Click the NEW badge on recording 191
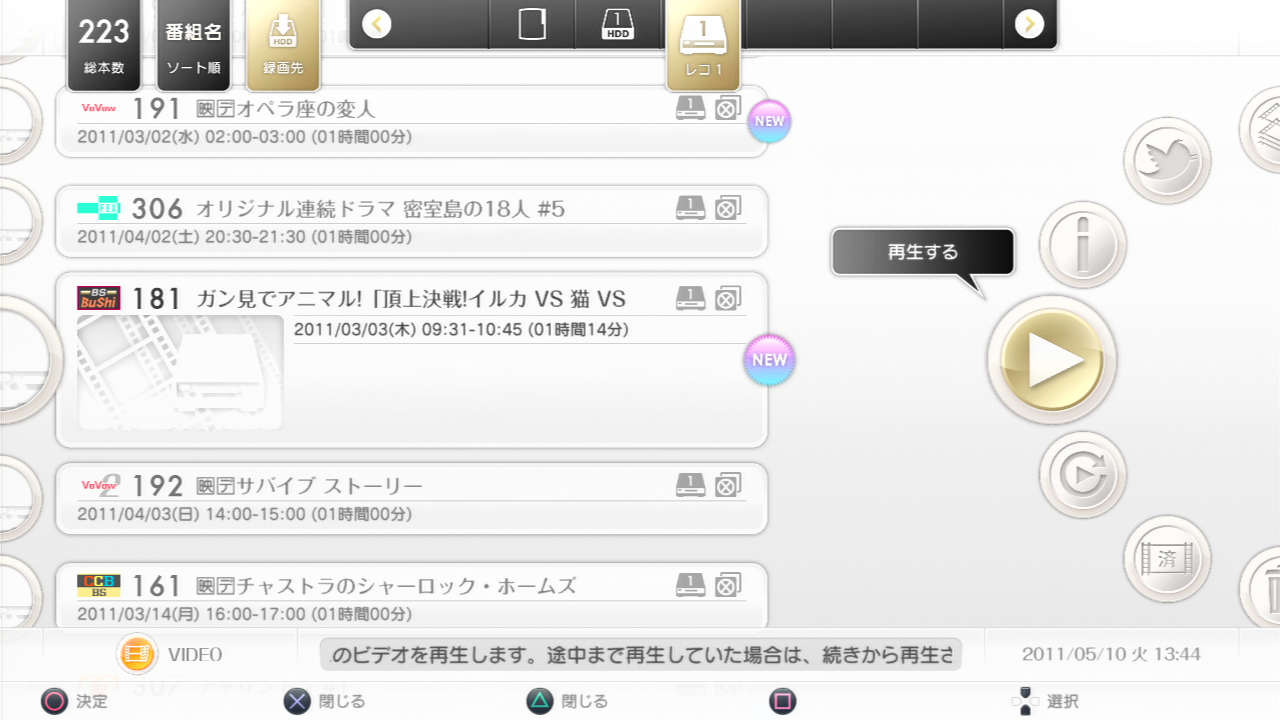The width and height of the screenshot is (1280, 720). 769,121
